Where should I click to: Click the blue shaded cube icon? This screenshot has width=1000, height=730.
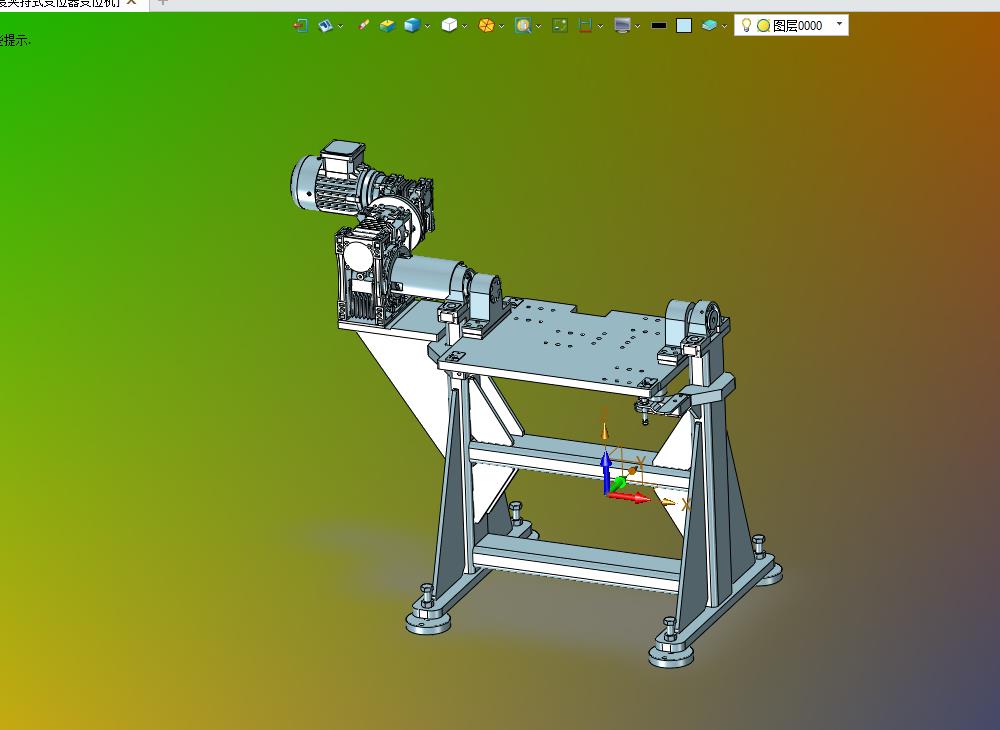click(412, 26)
